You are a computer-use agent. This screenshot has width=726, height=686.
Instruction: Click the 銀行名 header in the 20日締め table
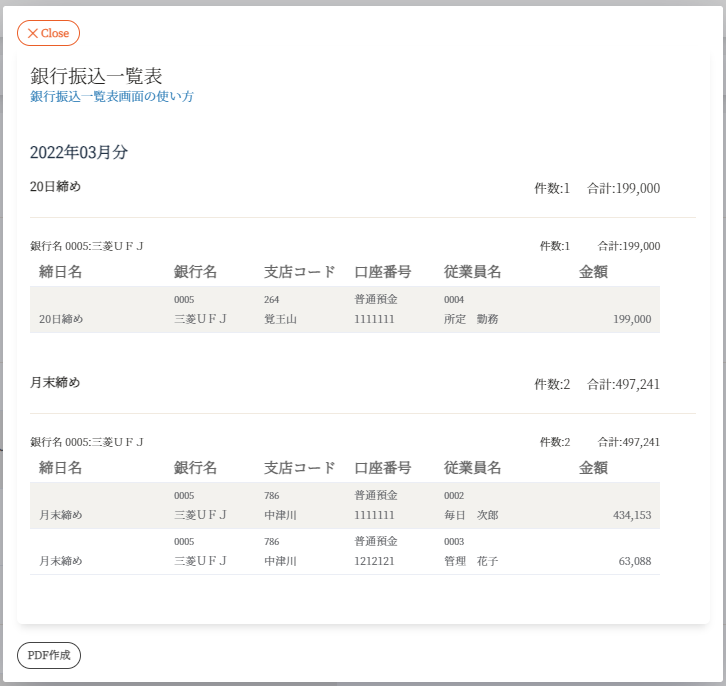coord(195,271)
